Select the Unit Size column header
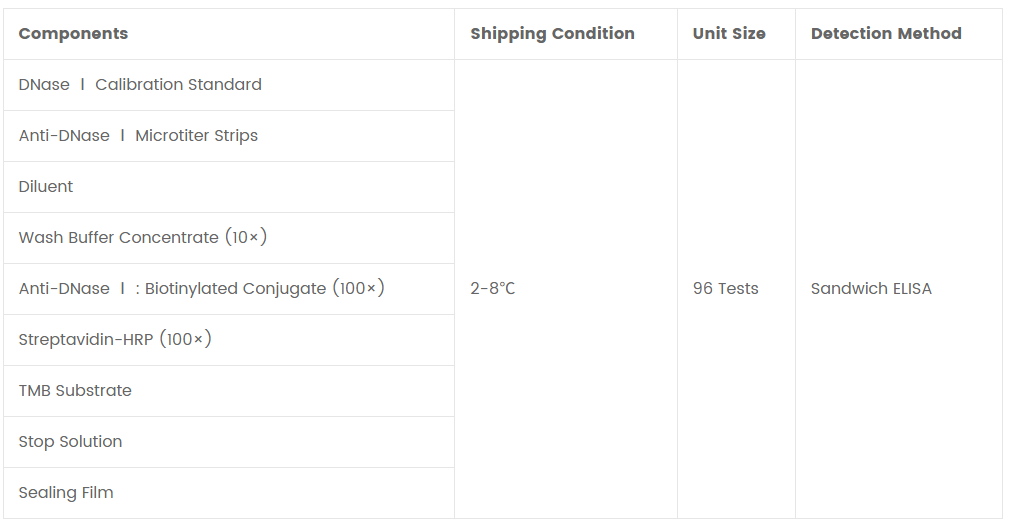This screenshot has height=527, width=1015. coord(729,34)
